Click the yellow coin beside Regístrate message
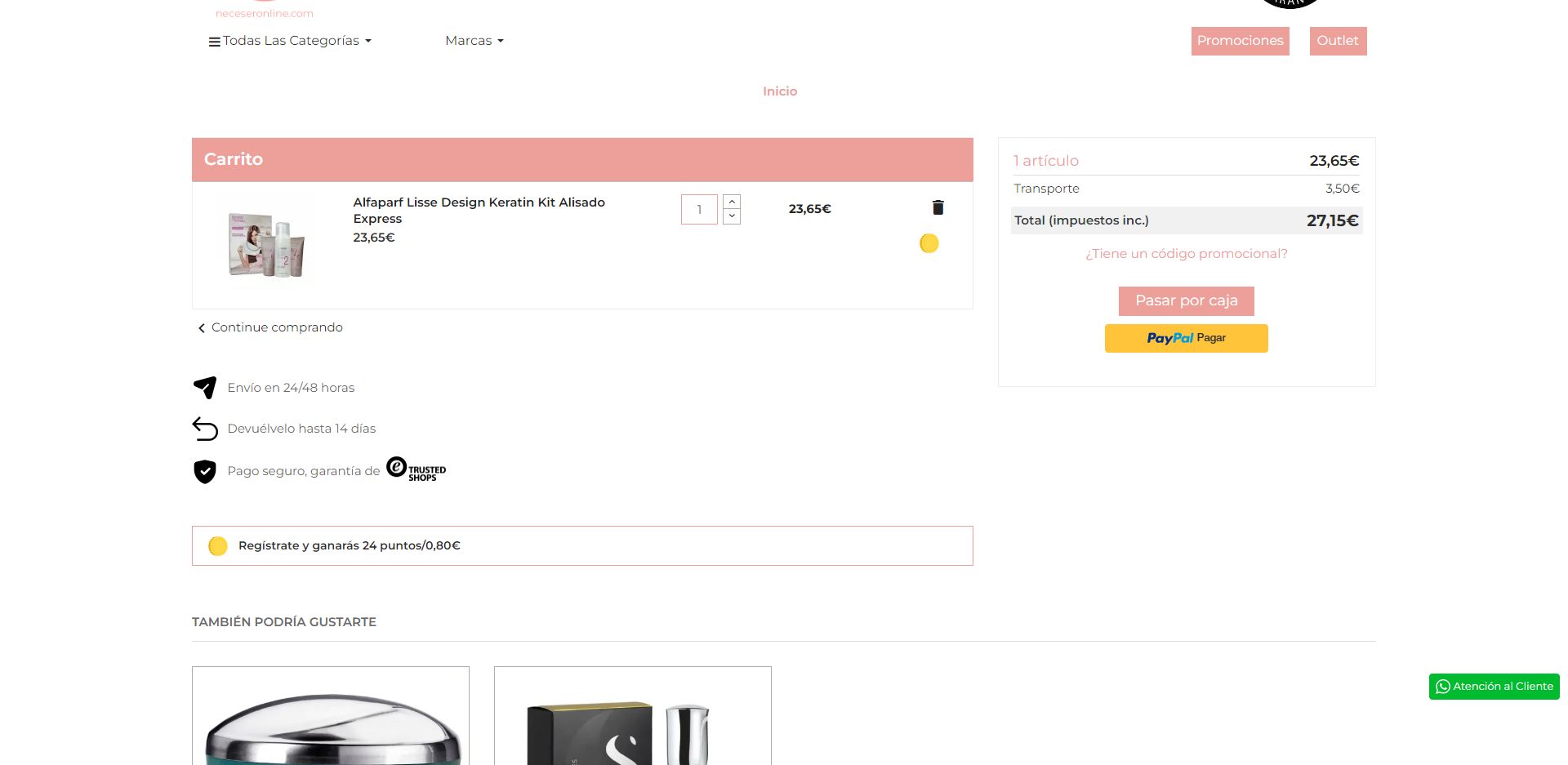Image resolution: width=1568 pixels, height=765 pixels. tap(218, 545)
